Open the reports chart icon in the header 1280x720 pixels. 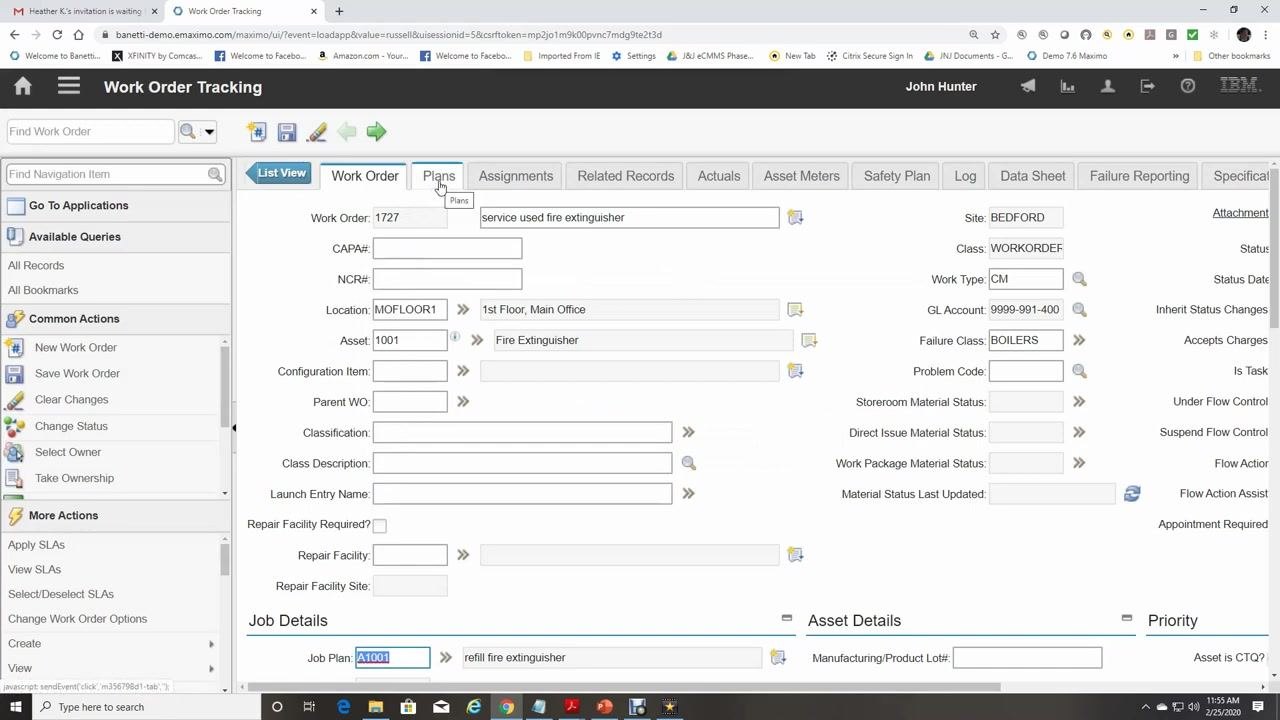[x=1068, y=86]
